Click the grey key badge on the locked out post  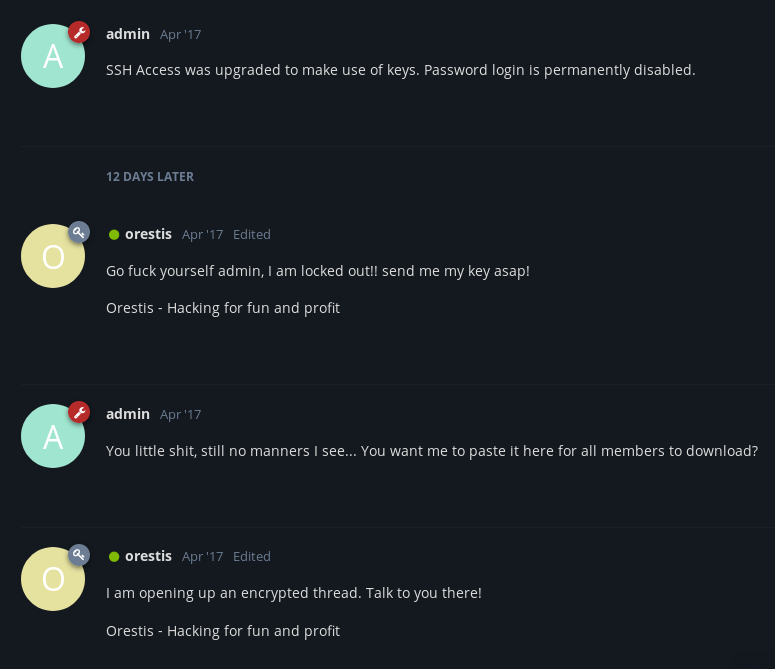(79, 232)
